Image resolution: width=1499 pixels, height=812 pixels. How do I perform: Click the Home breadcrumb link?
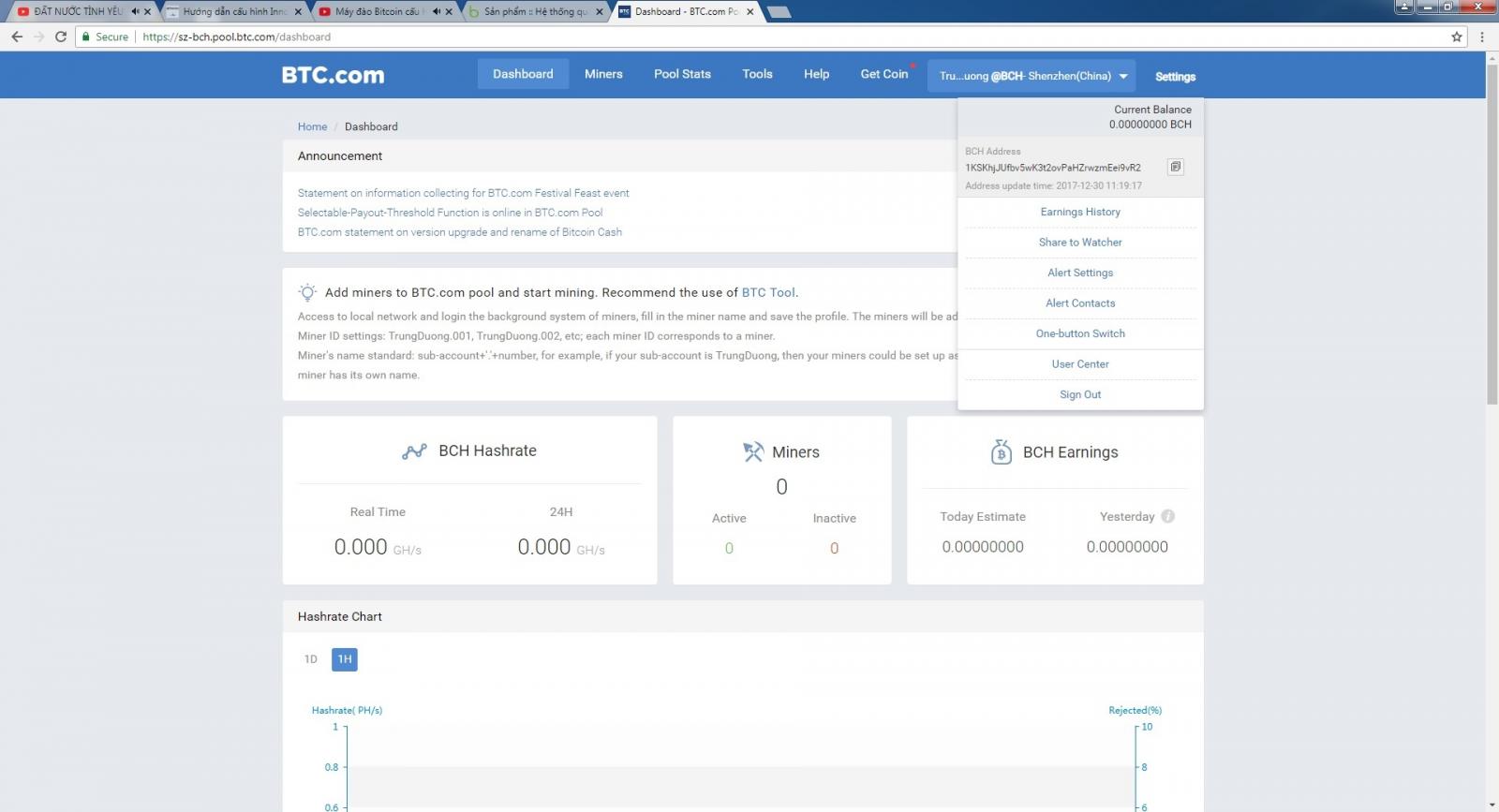(x=313, y=126)
